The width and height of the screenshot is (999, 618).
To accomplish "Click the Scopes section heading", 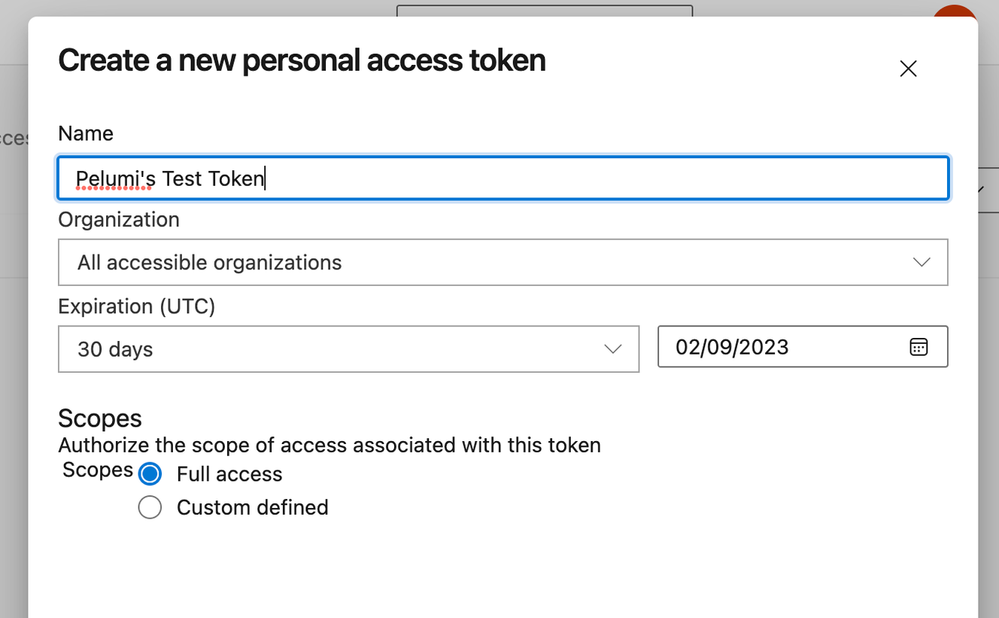I will (100, 419).
